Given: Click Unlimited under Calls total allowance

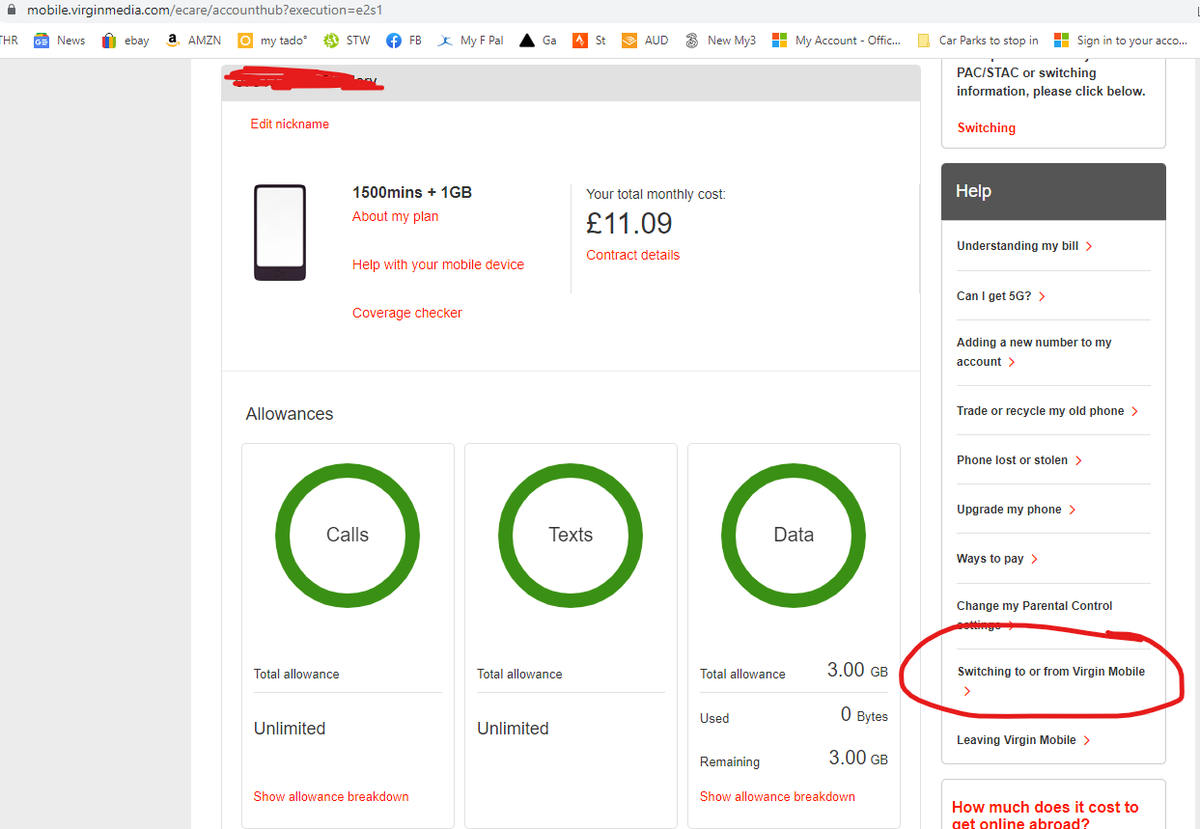Looking at the screenshot, I should click(x=289, y=728).
